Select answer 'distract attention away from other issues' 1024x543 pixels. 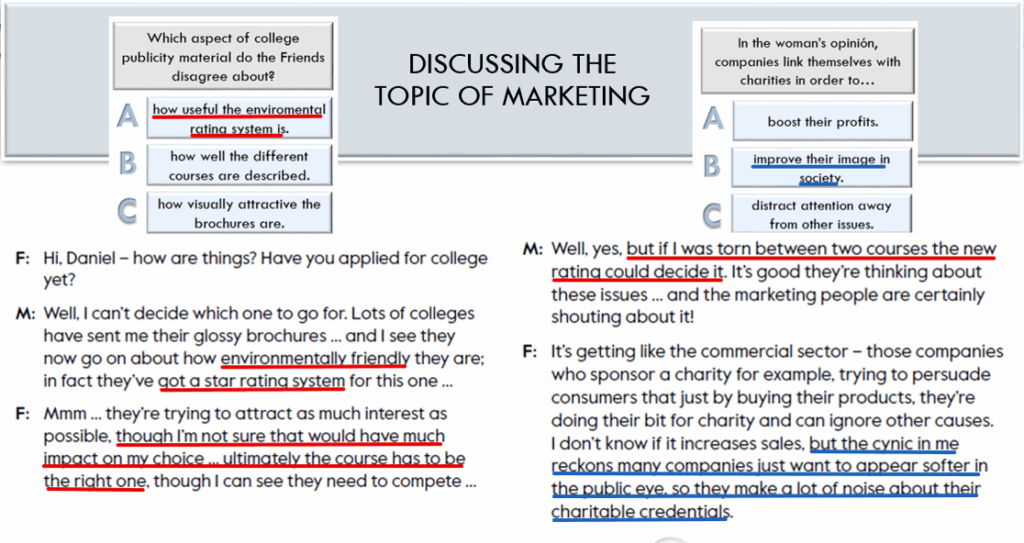coord(821,214)
